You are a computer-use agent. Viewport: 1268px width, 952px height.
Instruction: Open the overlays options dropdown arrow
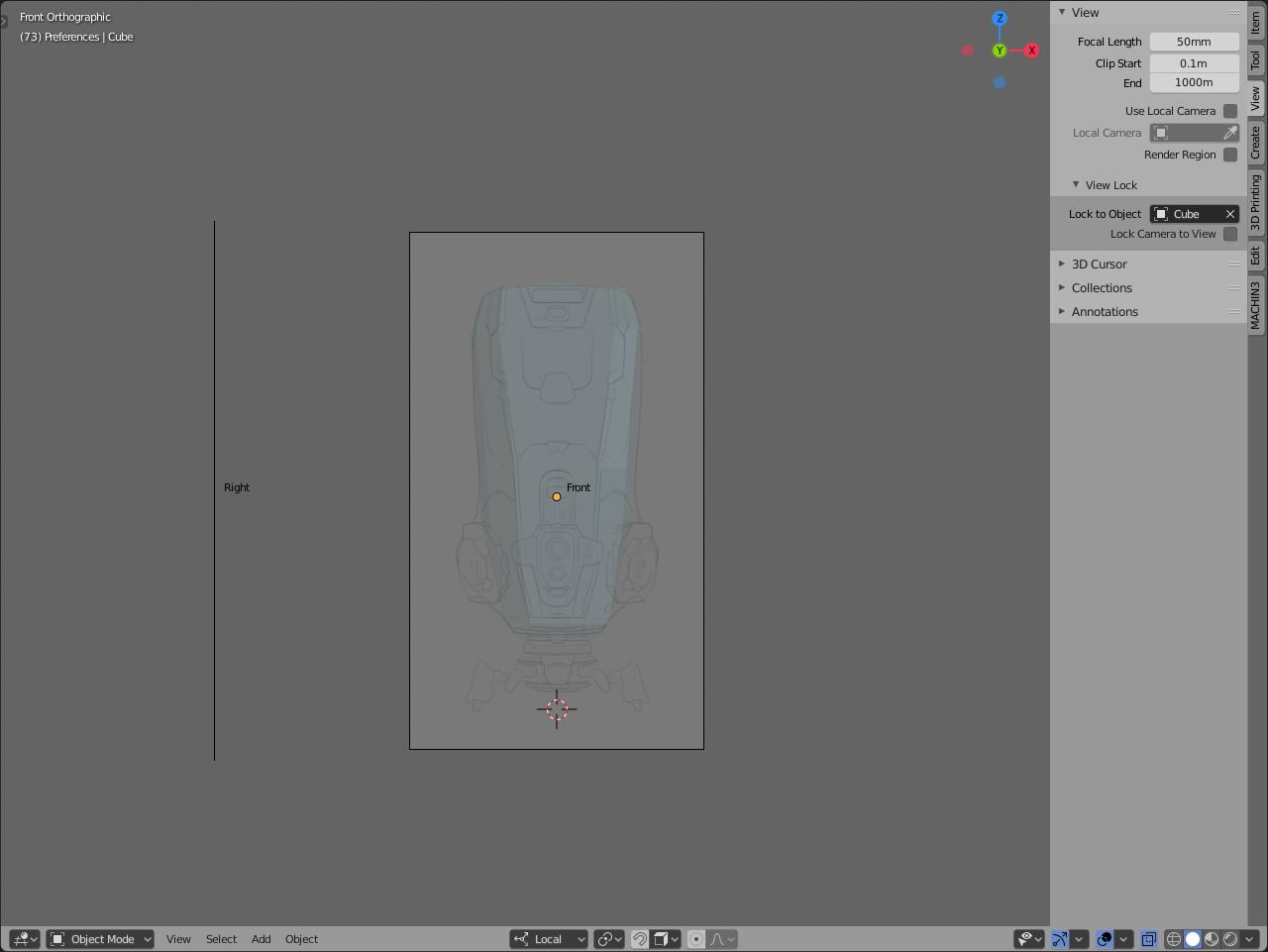tap(1123, 939)
